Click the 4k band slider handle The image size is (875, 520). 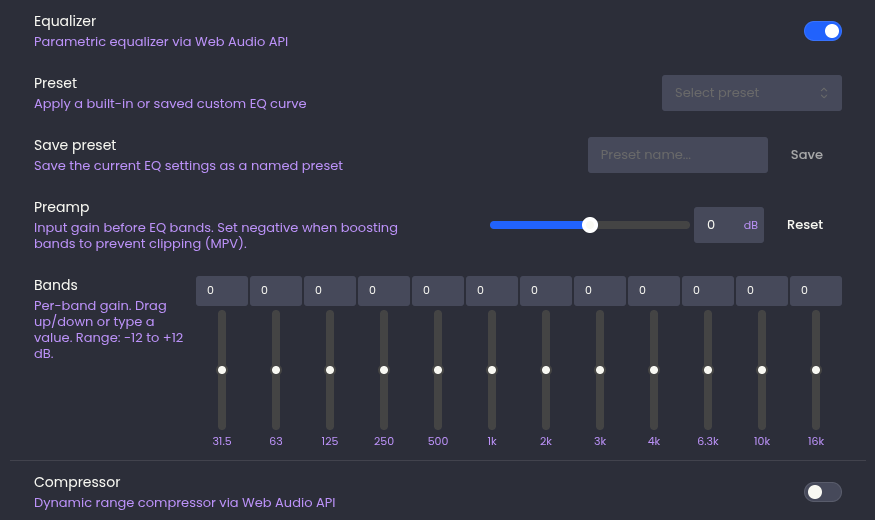pos(654,370)
